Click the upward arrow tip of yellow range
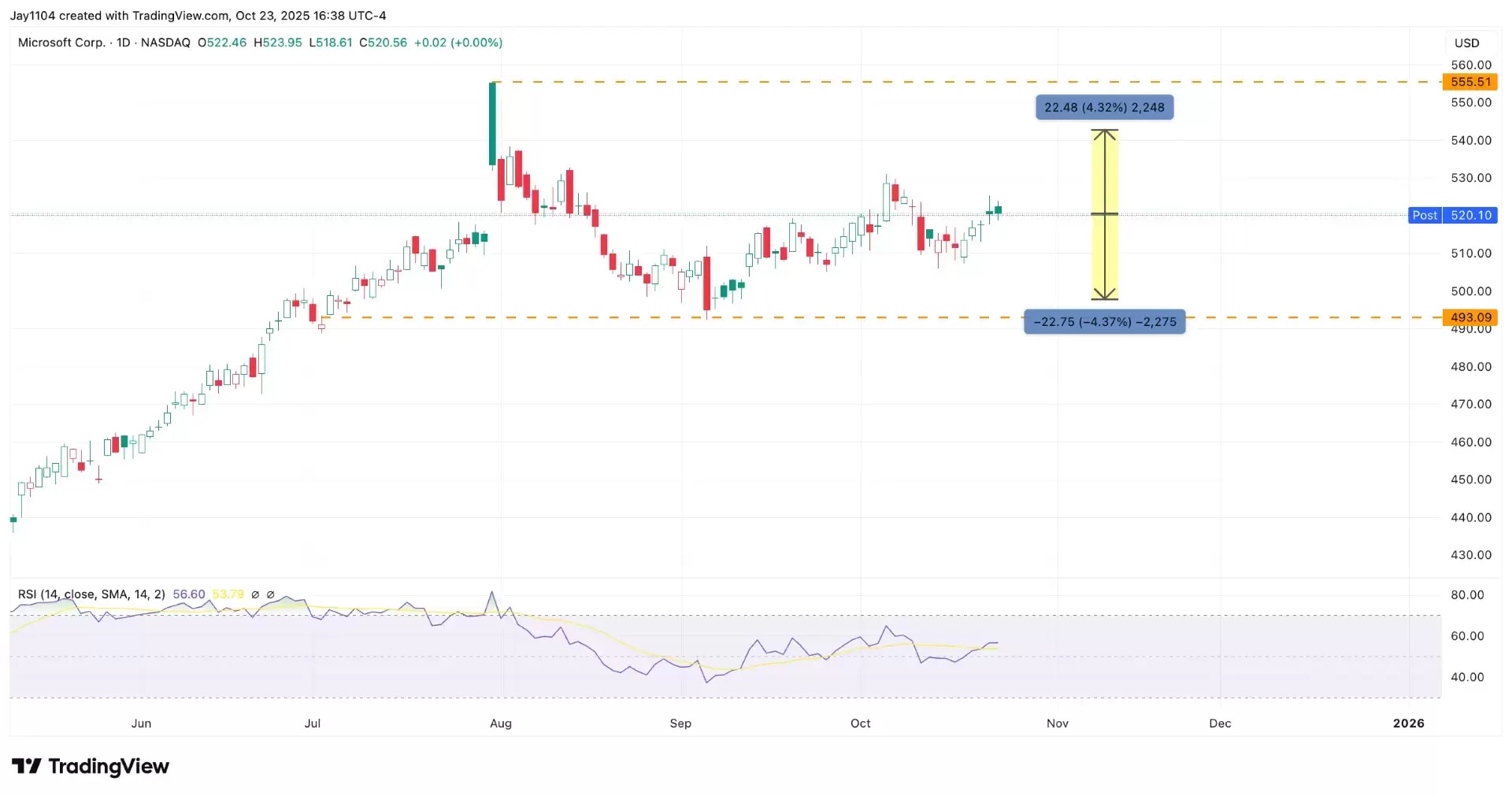This screenshot has width=1512, height=796. tap(1104, 131)
